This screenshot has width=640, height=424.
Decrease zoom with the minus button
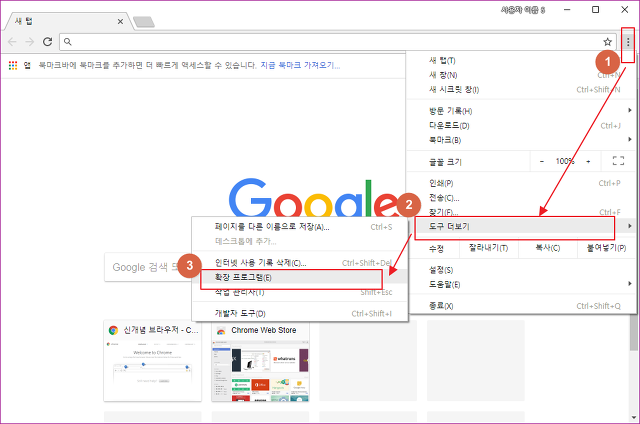point(542,162)
